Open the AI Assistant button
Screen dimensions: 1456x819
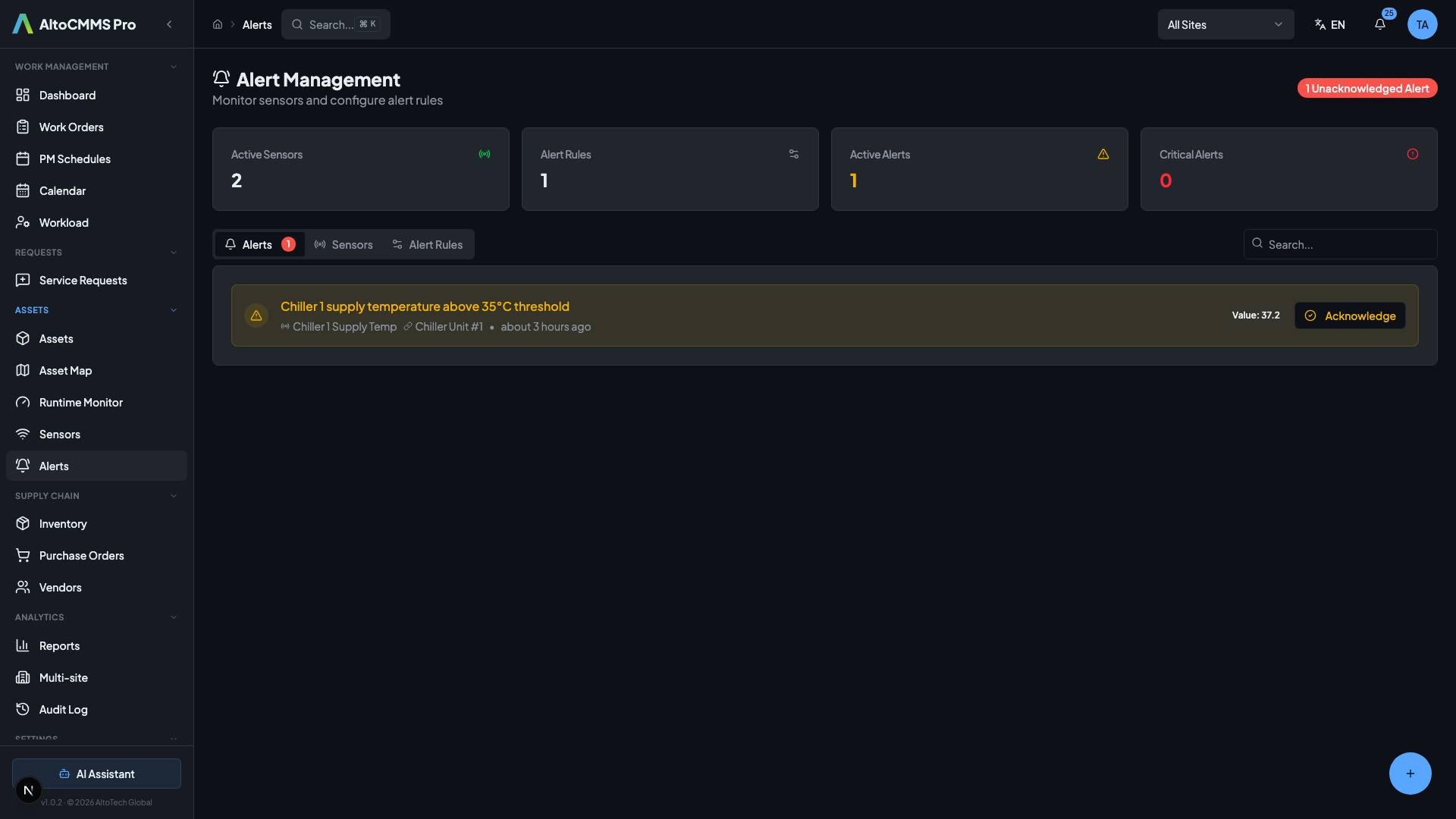(96, 773)
